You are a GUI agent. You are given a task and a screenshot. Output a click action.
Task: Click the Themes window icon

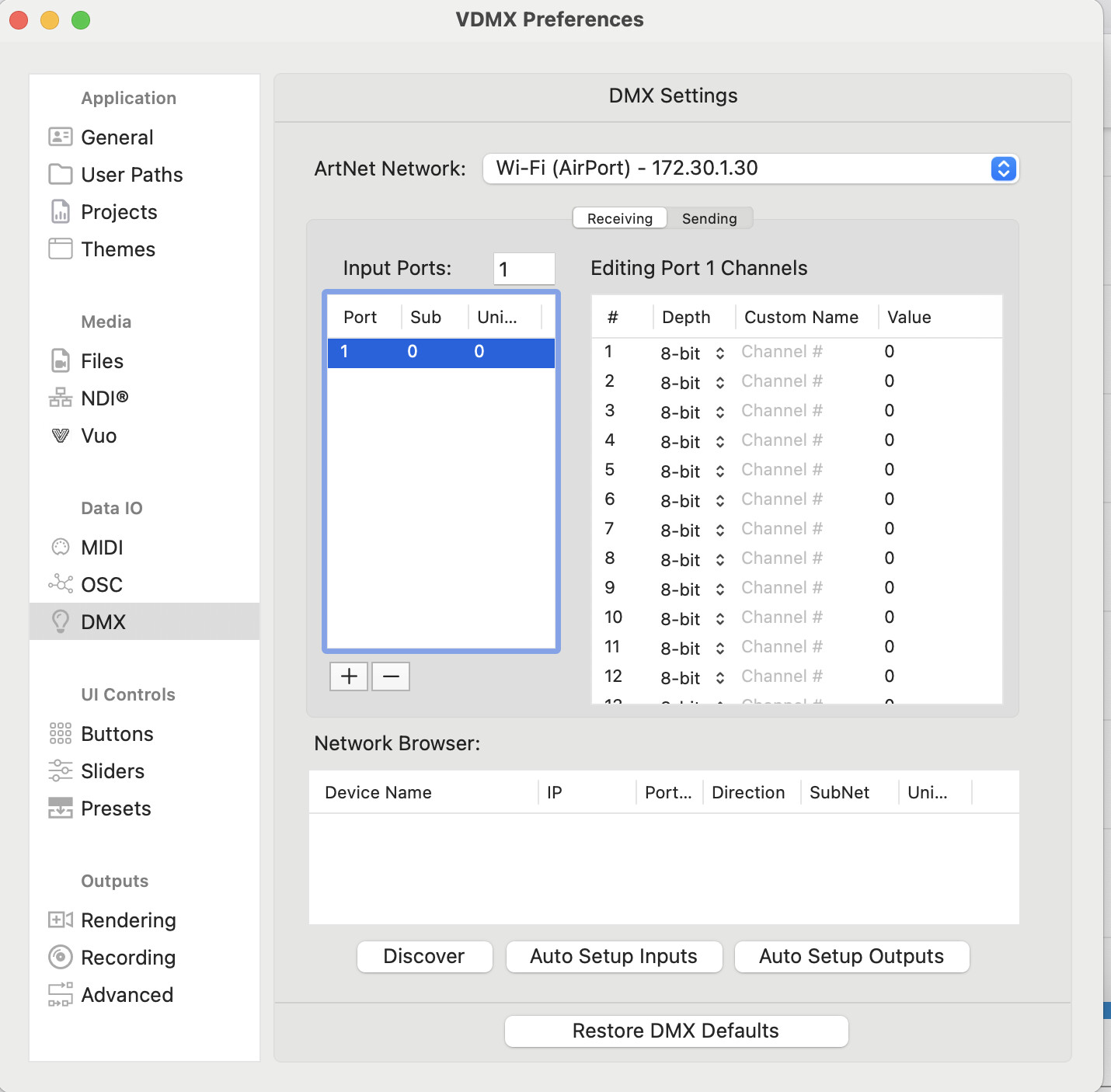pos(61,249)
